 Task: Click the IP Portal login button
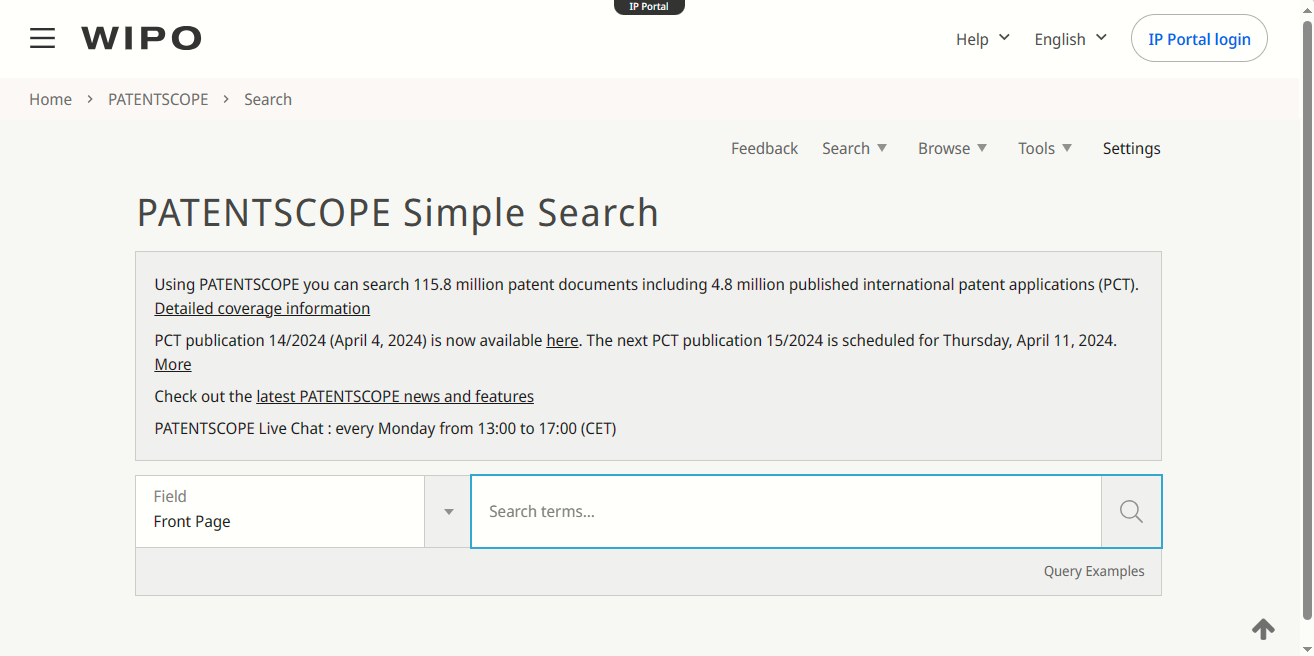pos(1199,39)
